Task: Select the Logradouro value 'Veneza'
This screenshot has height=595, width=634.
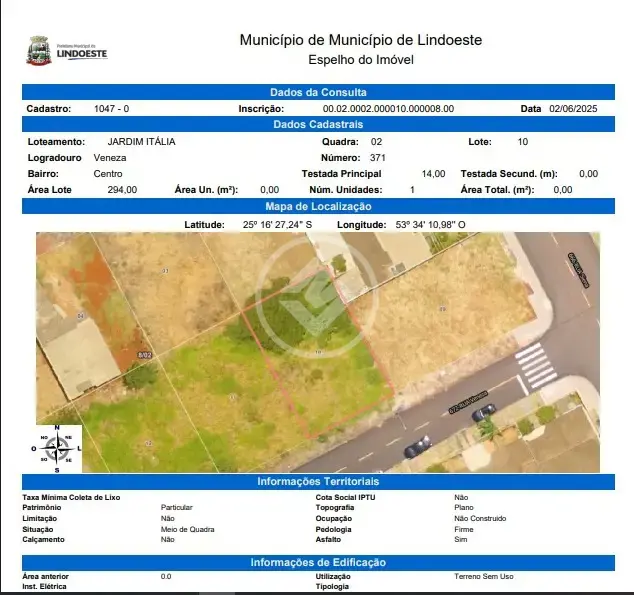Action: pos(110,158)
